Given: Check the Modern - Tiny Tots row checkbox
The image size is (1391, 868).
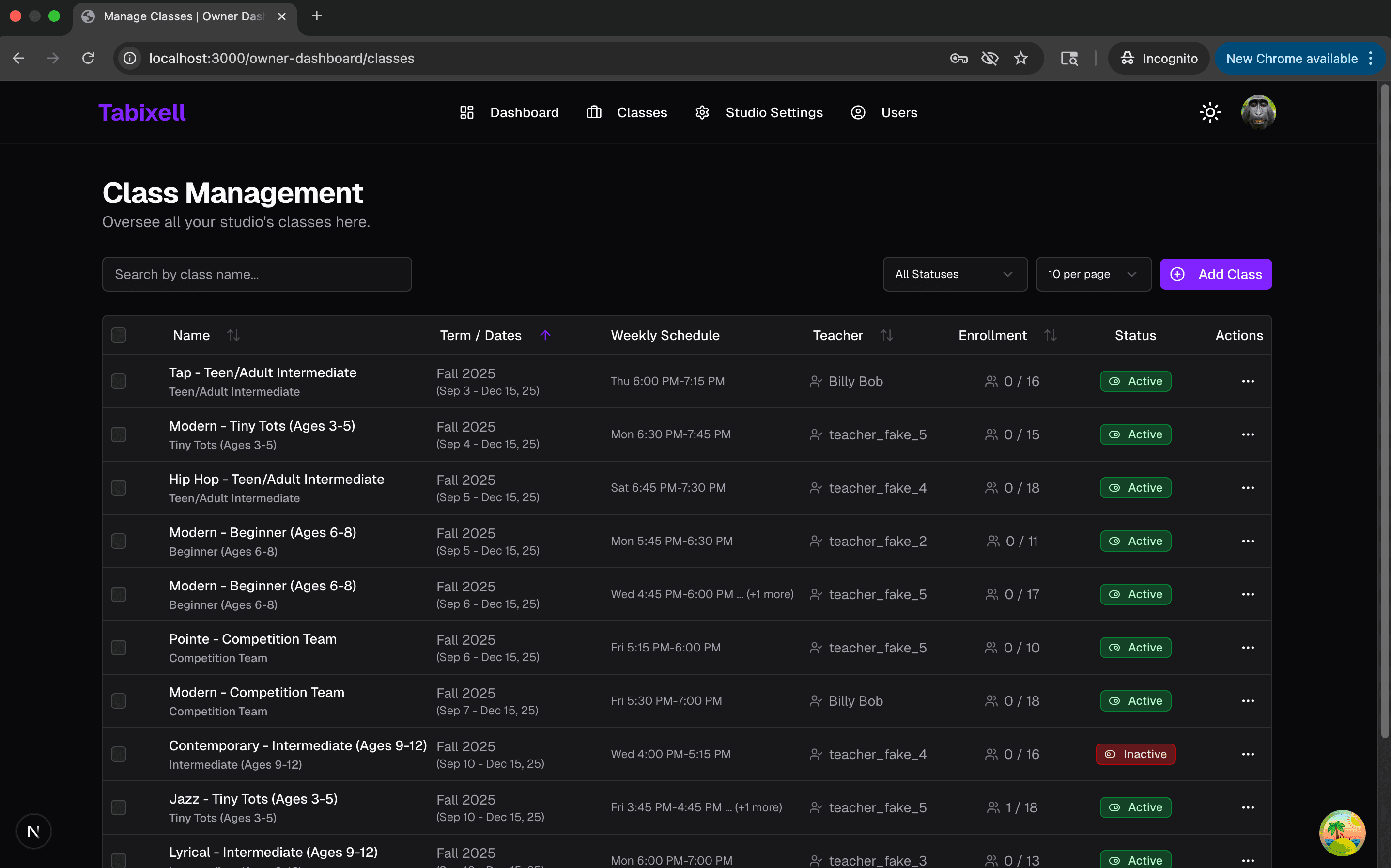Looking at the screenshot, I should coord(119,434).
